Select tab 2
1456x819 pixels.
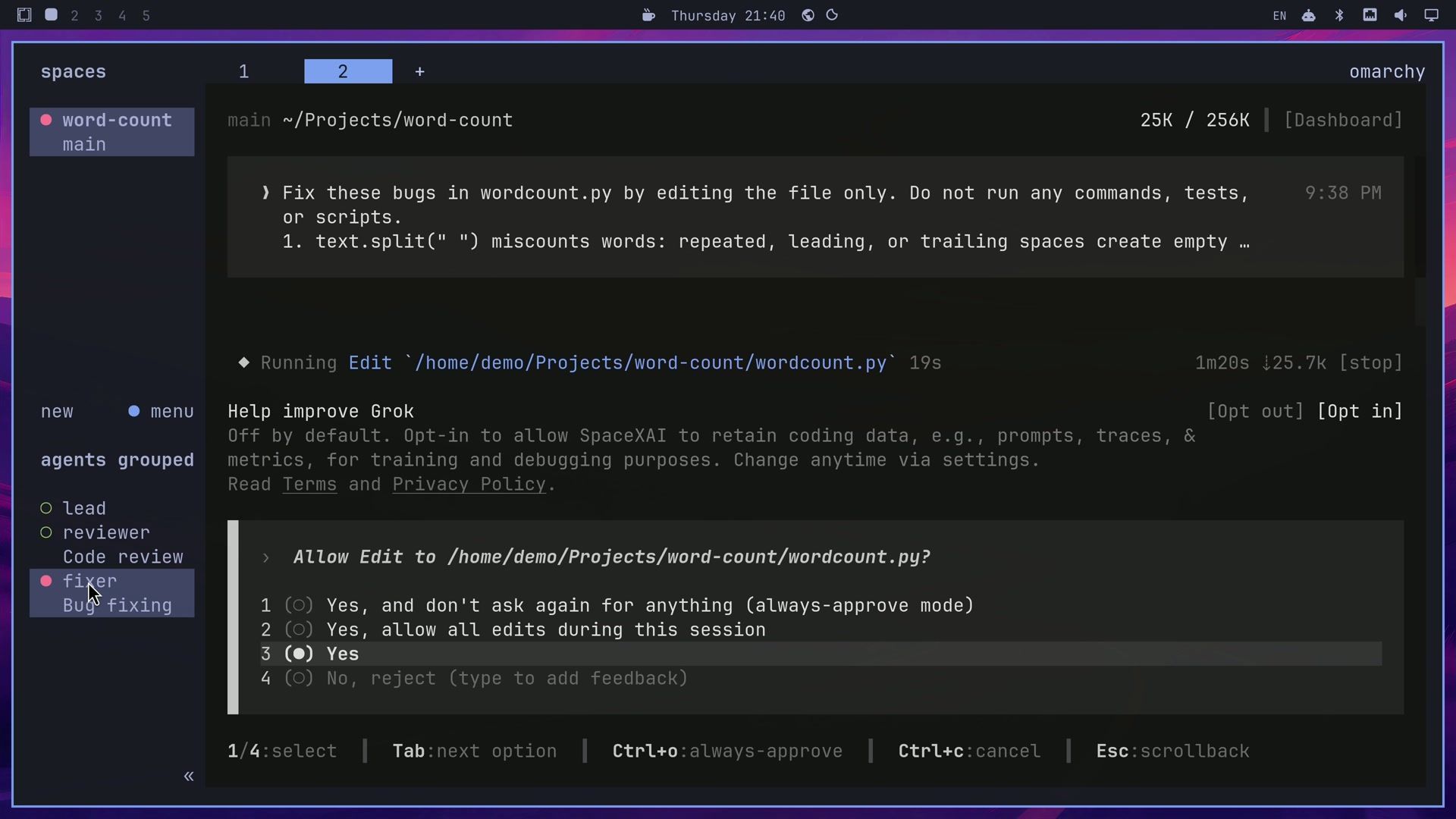tap(348, 71)
